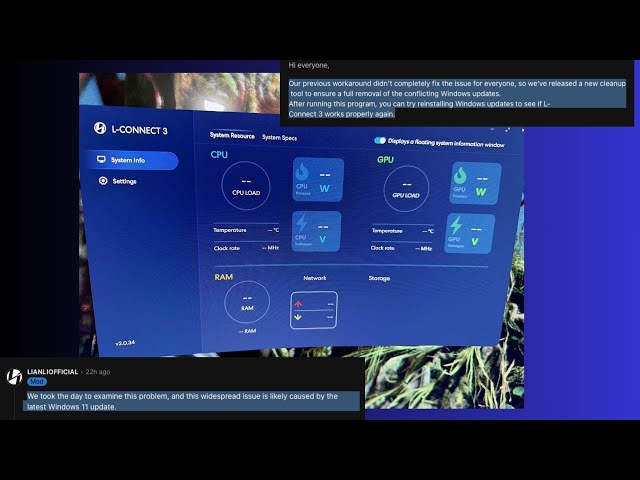Click "Connect 3 works properly again" text
This screenshot has height=480, width=640.
(342, 114)
